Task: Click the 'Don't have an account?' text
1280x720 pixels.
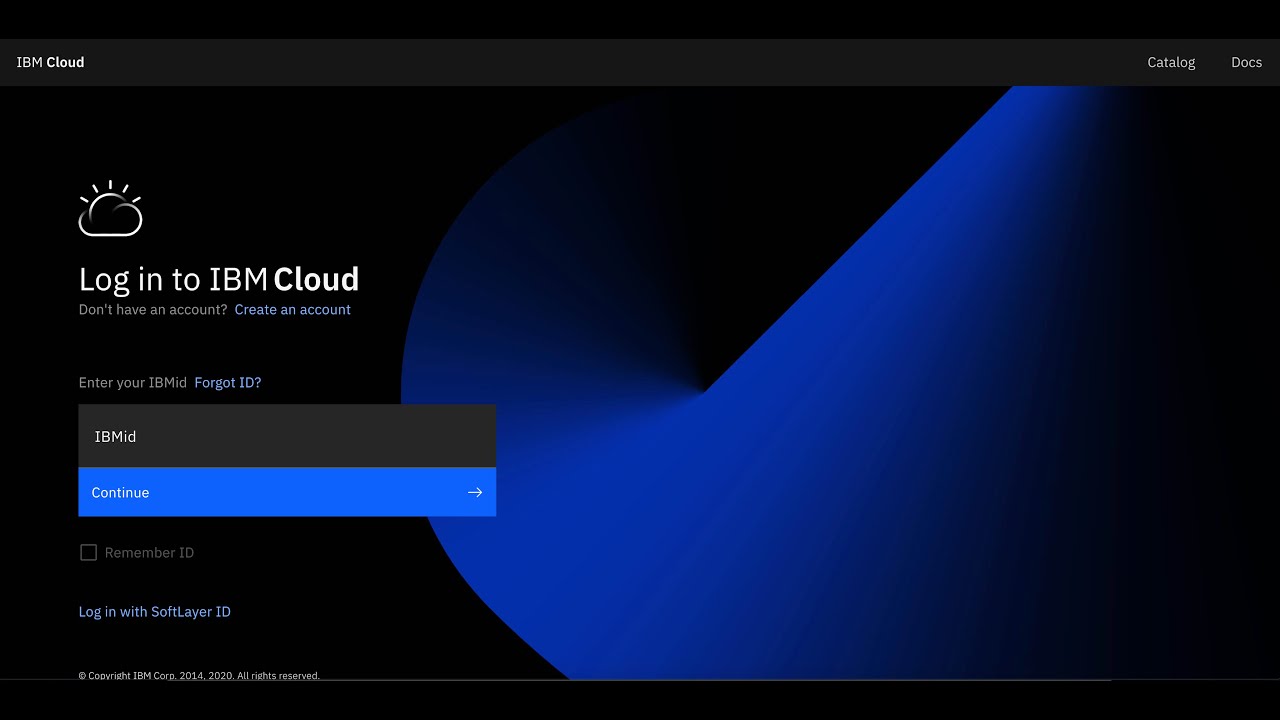Action: point(153,309)
